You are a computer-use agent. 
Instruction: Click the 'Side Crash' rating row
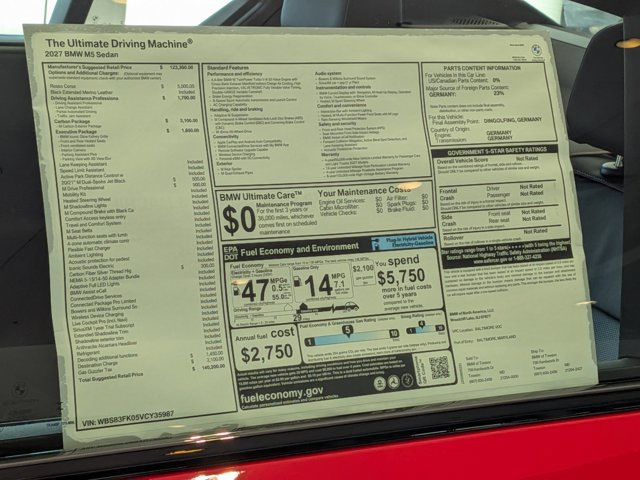[499, 220]
